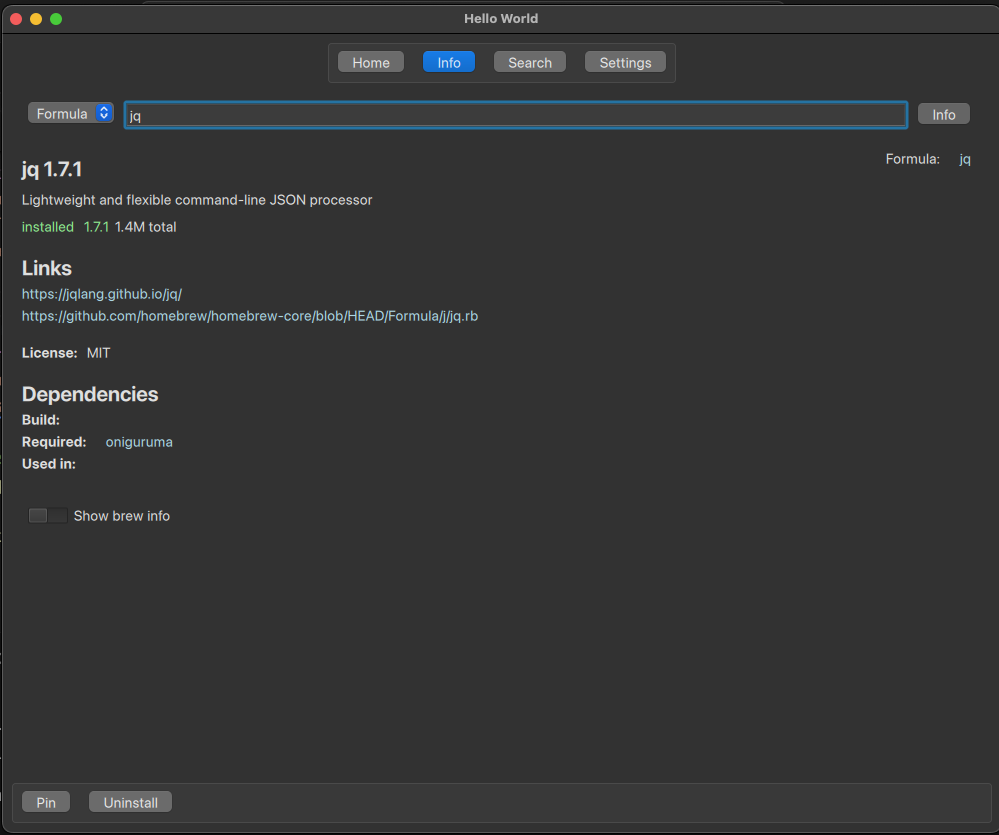Click the installed version 1.7.1 text
999x835 pixels.
point(96,227)
